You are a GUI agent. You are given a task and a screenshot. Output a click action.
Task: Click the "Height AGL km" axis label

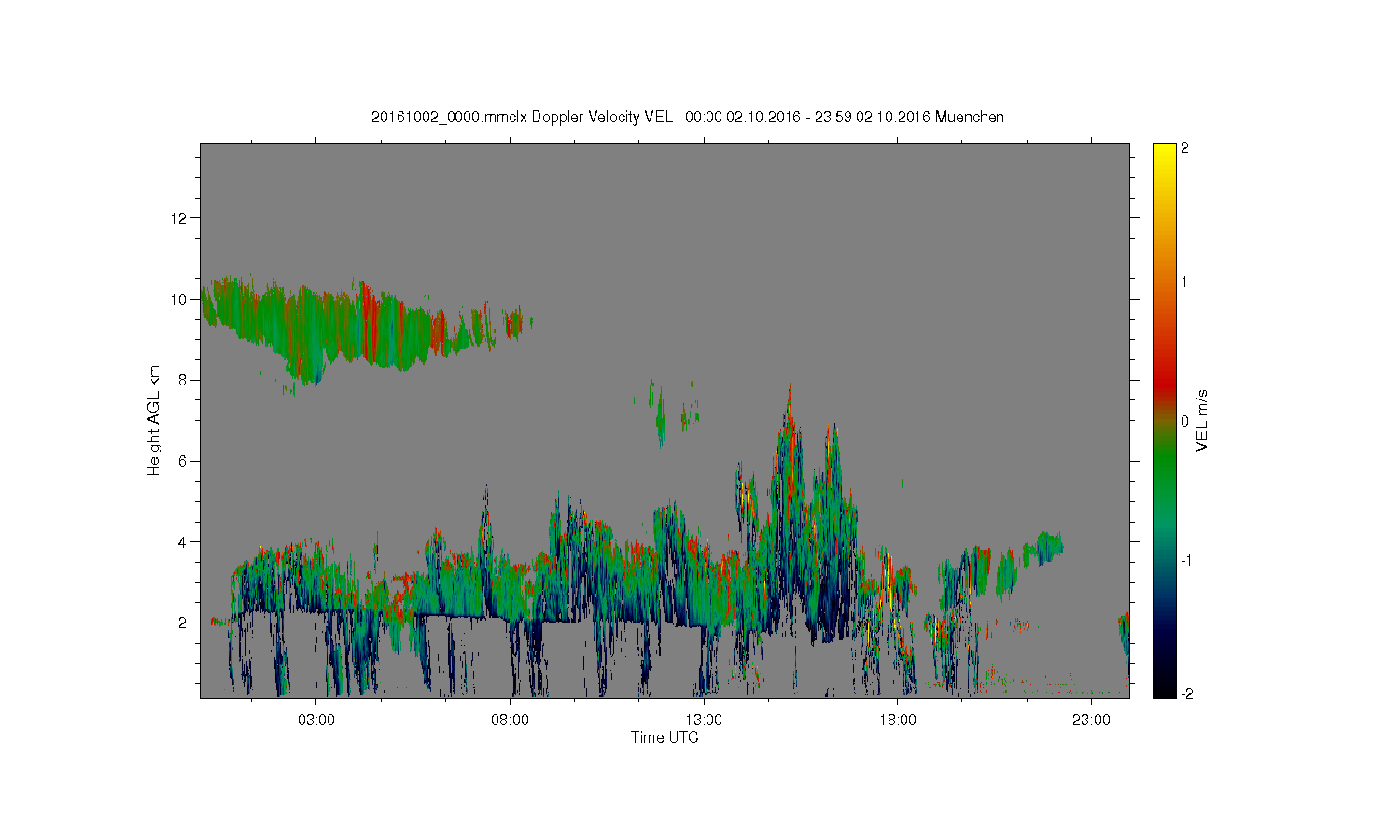[154, 420]
